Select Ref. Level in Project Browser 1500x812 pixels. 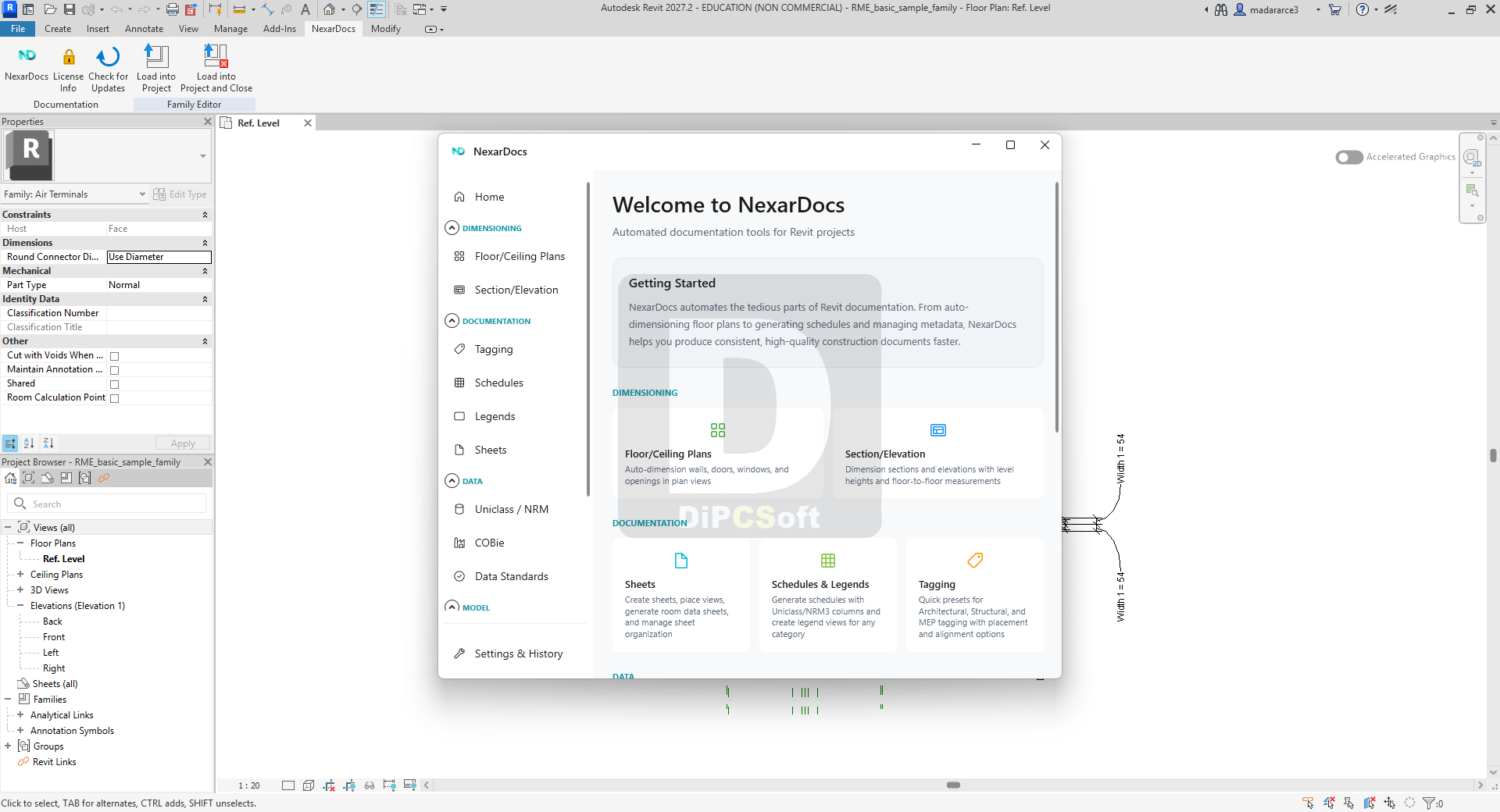pyautogui.click(x=64, y=559)
